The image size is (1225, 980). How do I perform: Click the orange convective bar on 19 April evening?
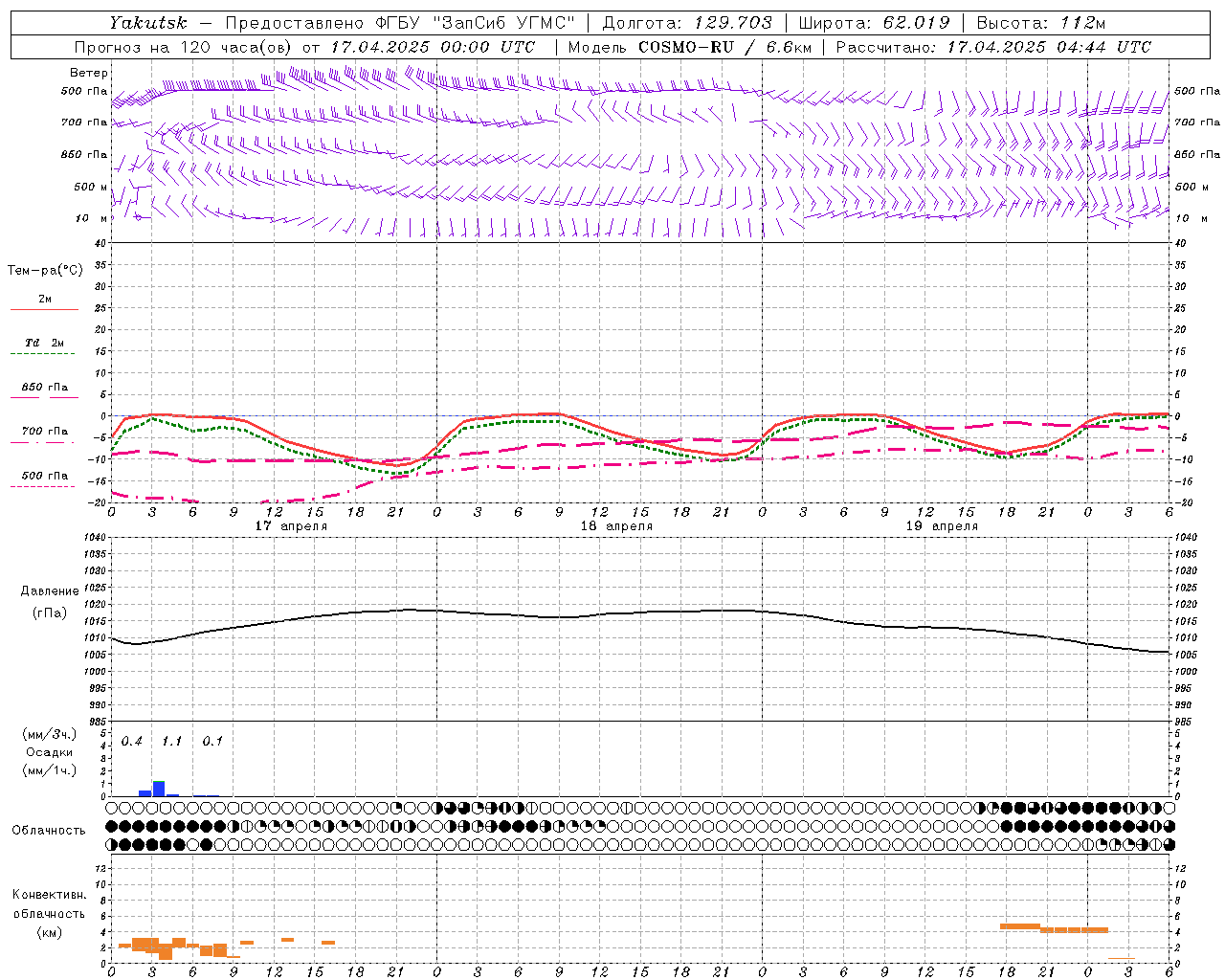1020,926
